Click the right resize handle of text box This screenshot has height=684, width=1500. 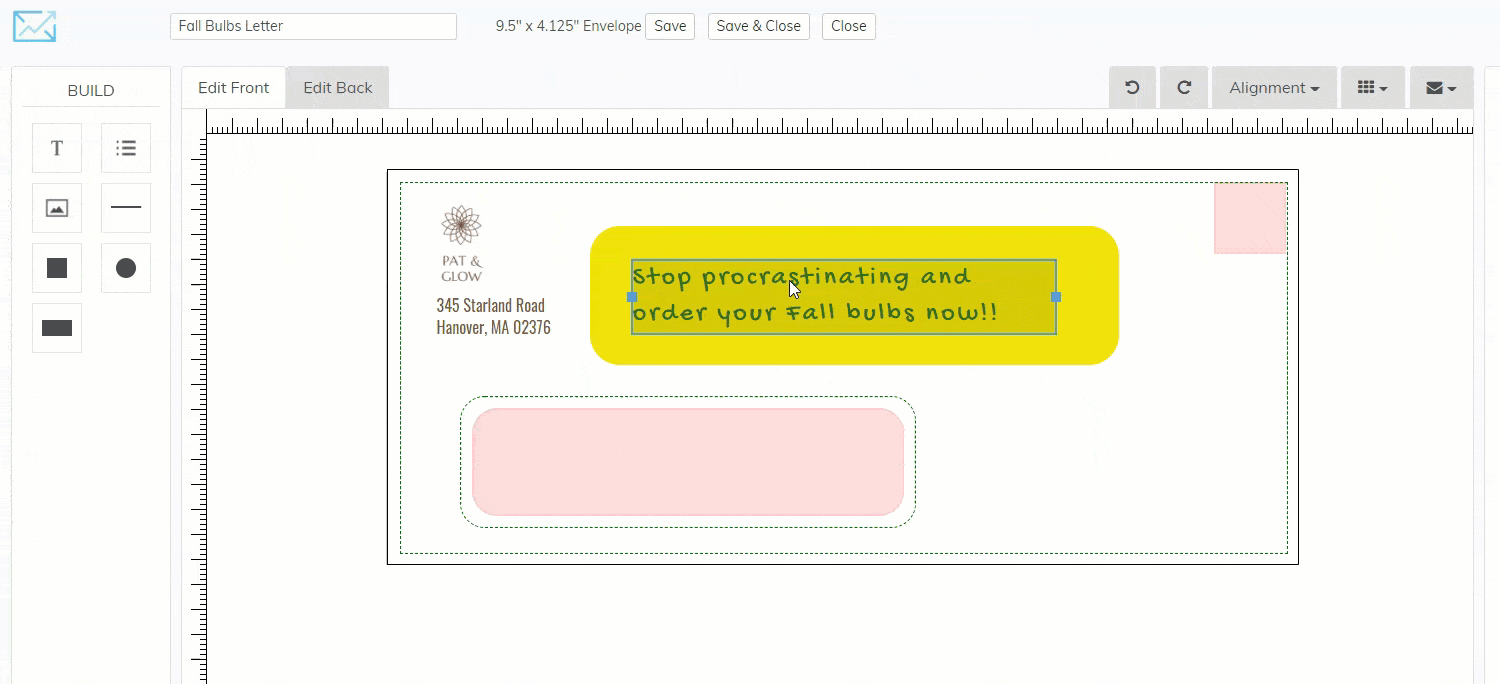click(1056, 297)
